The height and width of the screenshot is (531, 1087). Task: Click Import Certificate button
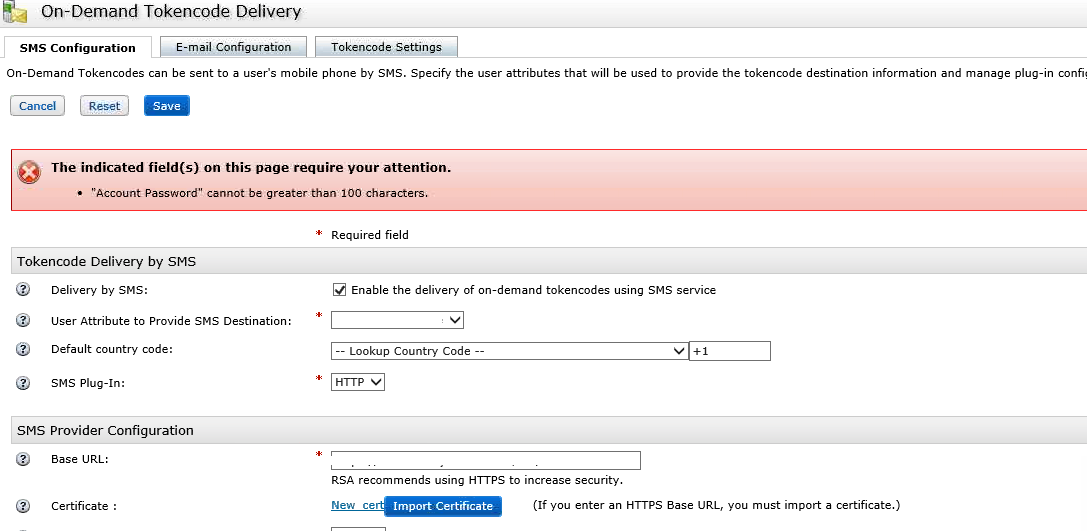pos(443,506)
